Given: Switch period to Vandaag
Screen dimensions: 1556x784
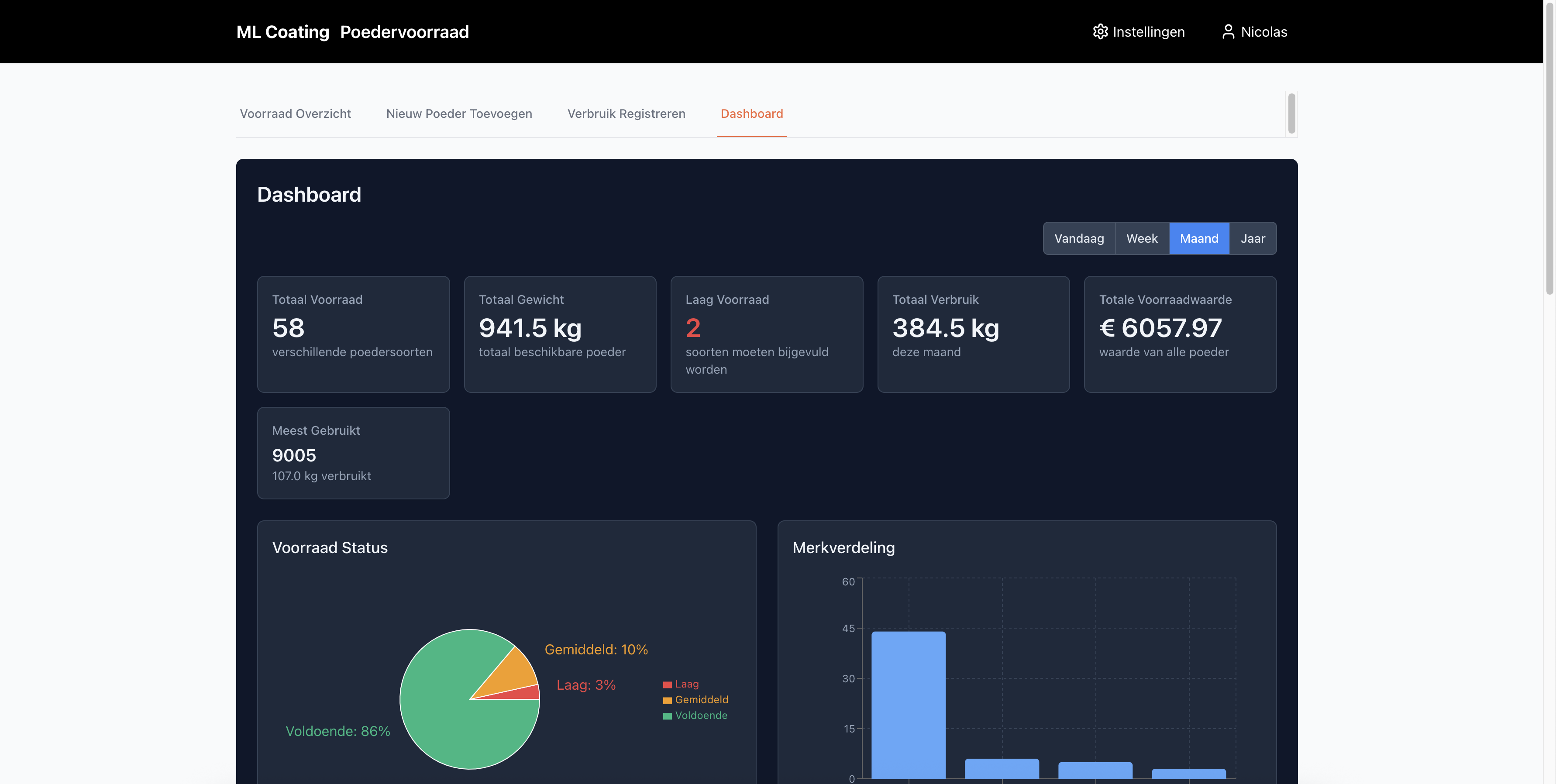Looking at the screenshot, I should [x=1079, y=239].
